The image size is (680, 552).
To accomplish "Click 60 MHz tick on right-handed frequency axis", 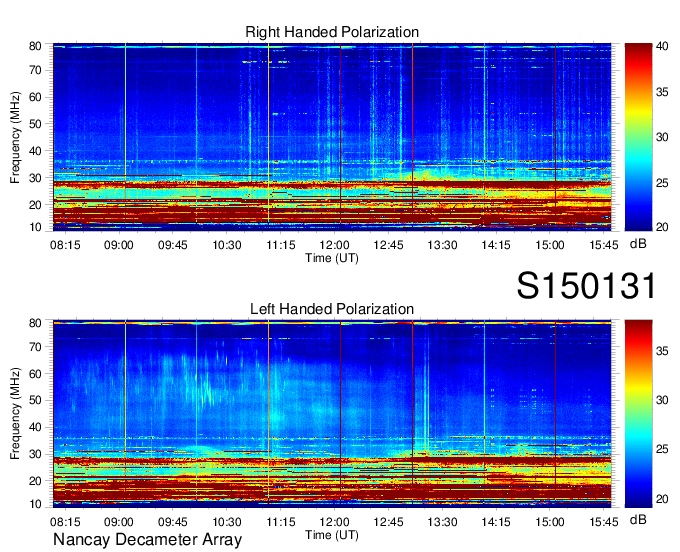I will 35,97.
